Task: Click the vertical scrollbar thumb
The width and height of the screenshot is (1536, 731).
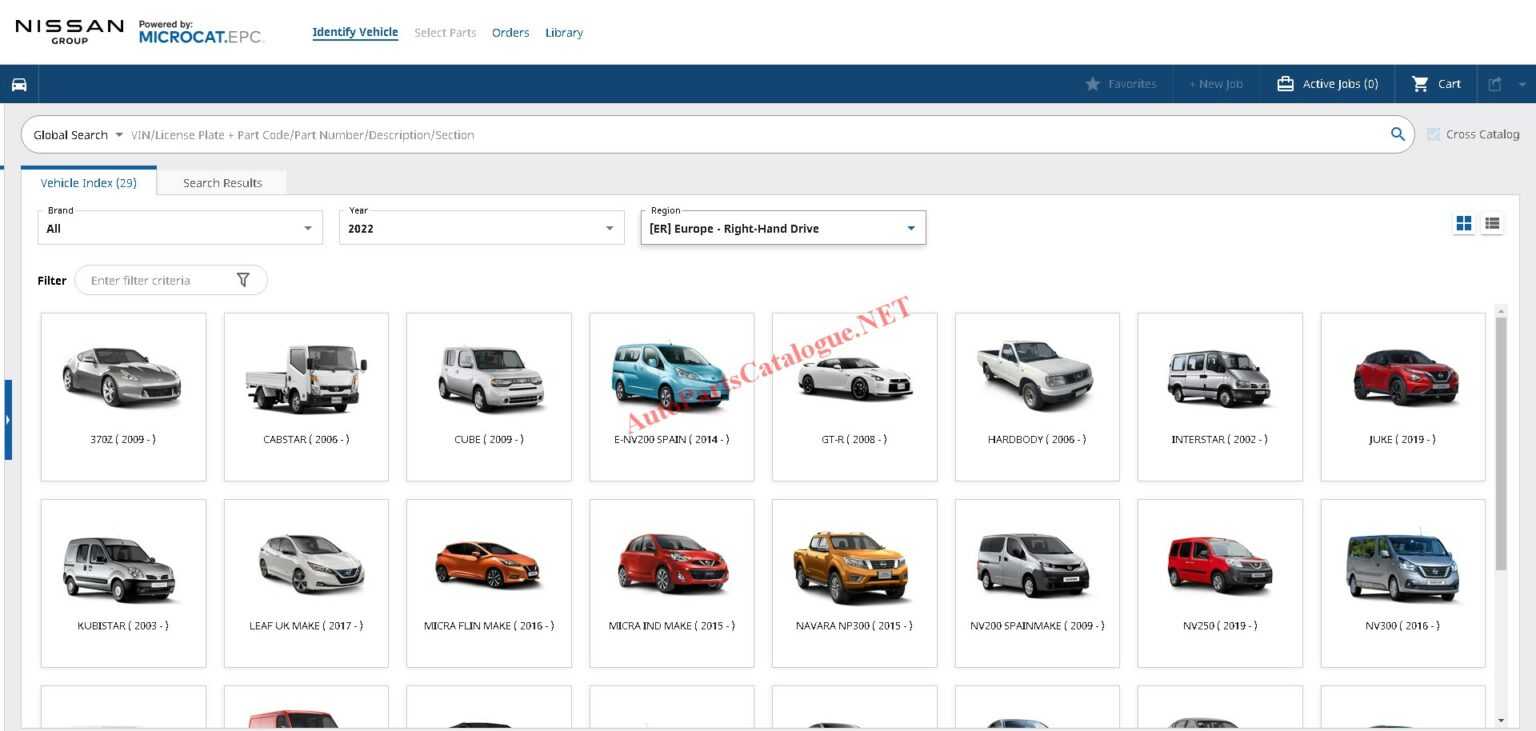Action: point(1501,444)
